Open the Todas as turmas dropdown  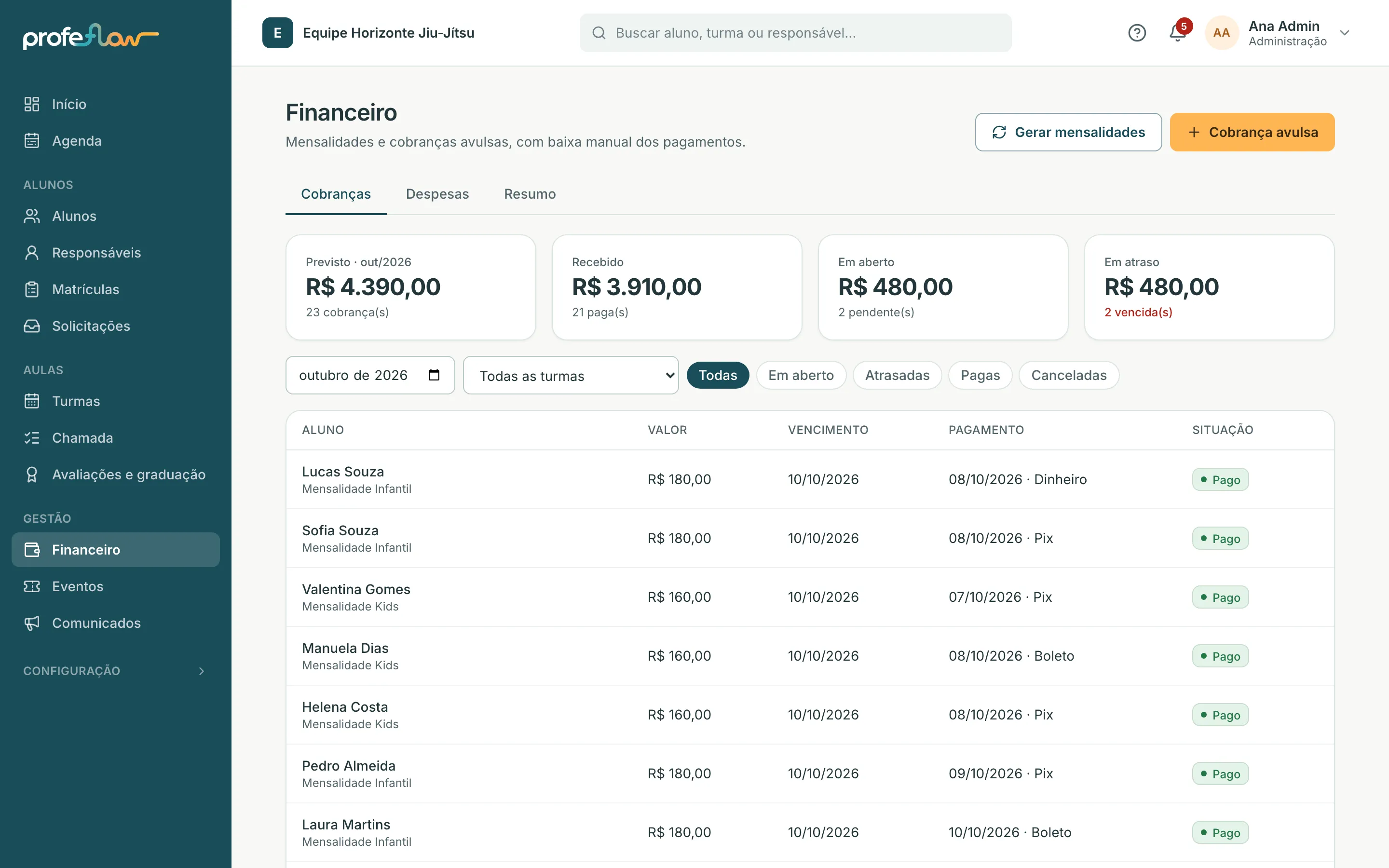[571, 376]
